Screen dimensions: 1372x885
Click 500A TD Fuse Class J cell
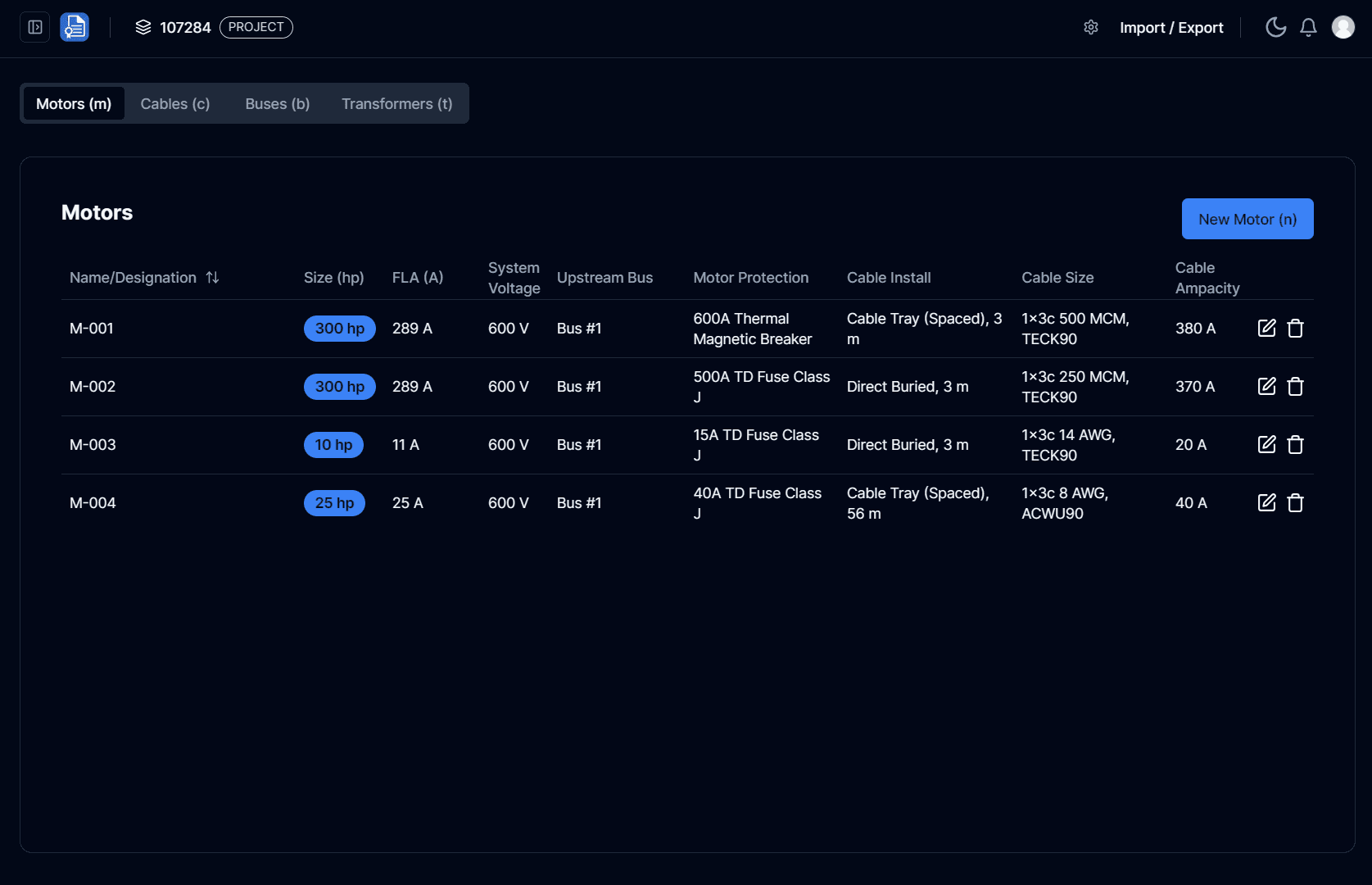pos(762,387)
